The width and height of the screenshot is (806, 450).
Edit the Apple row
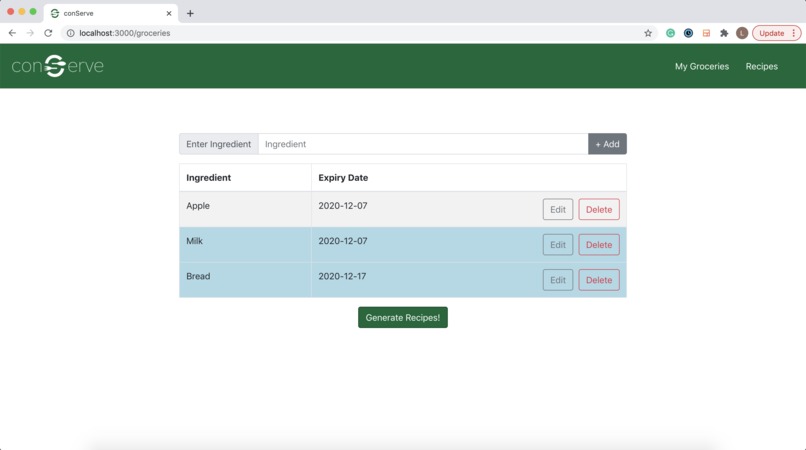tap(558, 209)
